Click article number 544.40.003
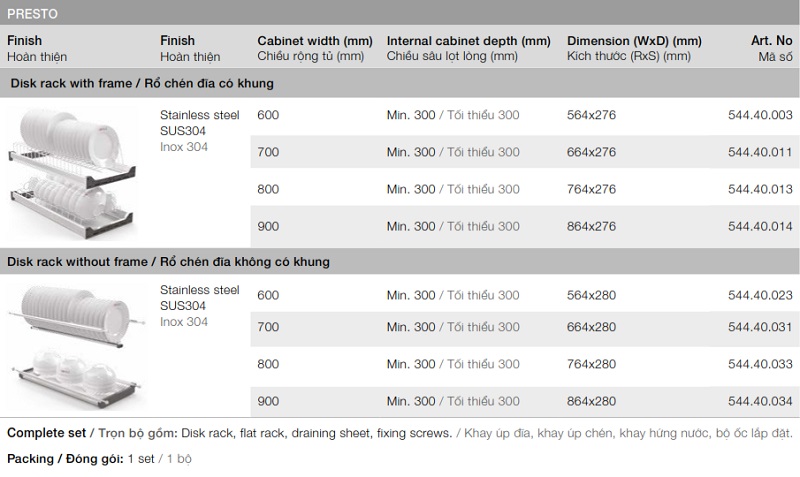This screenshot has height=477, width=800. (x=760, y=115)
